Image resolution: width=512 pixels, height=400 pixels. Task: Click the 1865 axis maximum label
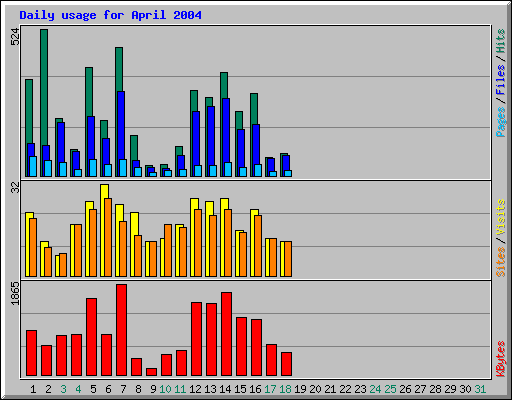tap(15, 293)
